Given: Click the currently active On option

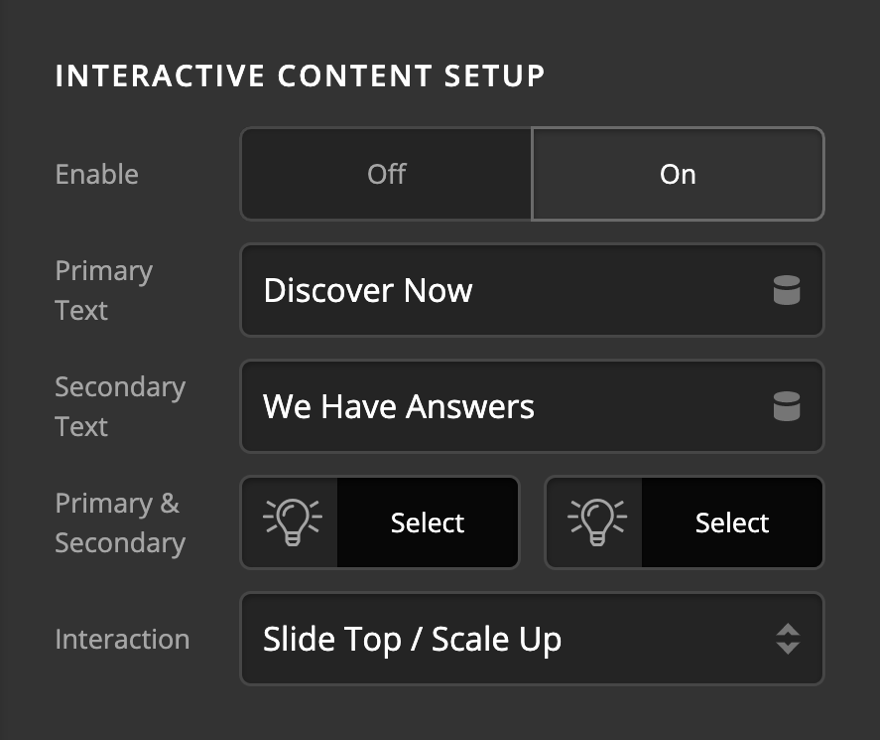Looking at the screenshot, I should click(678, 174).
